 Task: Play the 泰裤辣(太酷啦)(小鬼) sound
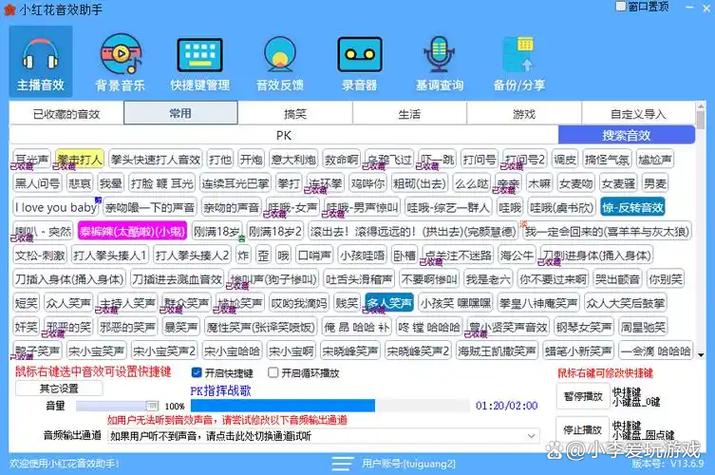point(132,232)
